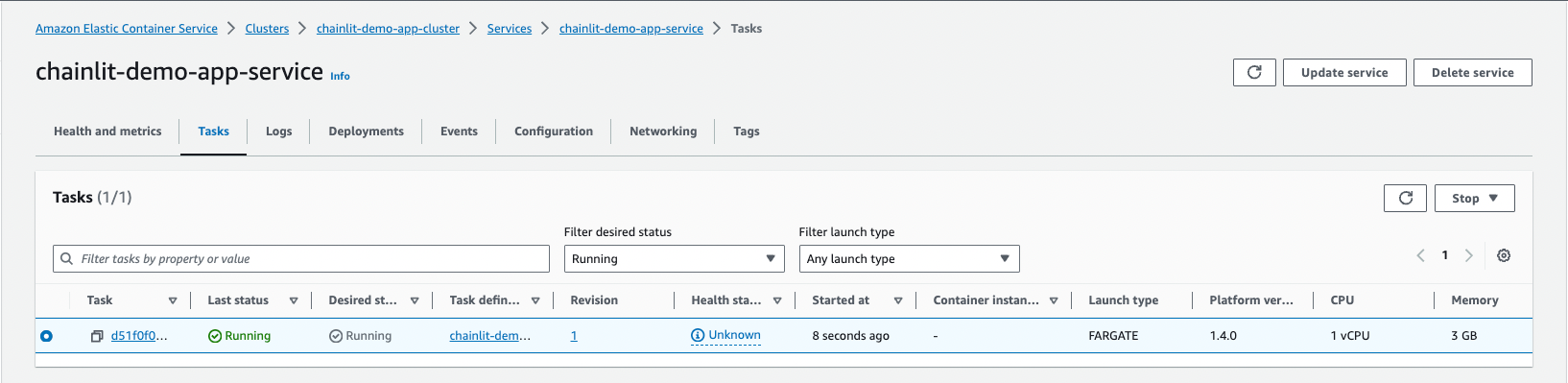Click the Delete service button
This screenshot has width=1568, height=383.
coord(1472,72)
